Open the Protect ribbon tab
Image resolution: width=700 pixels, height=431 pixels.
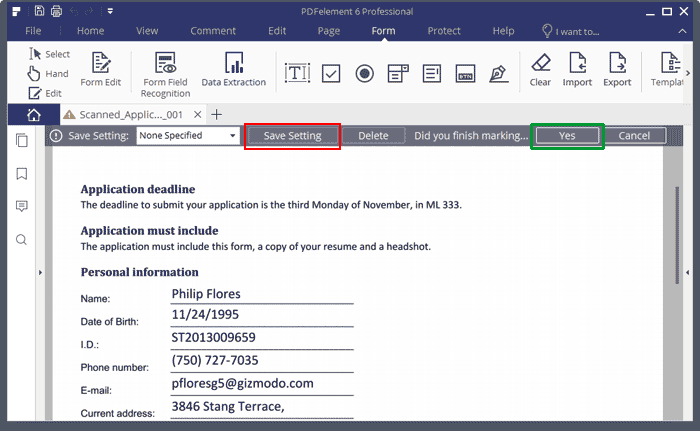point(444,31)
